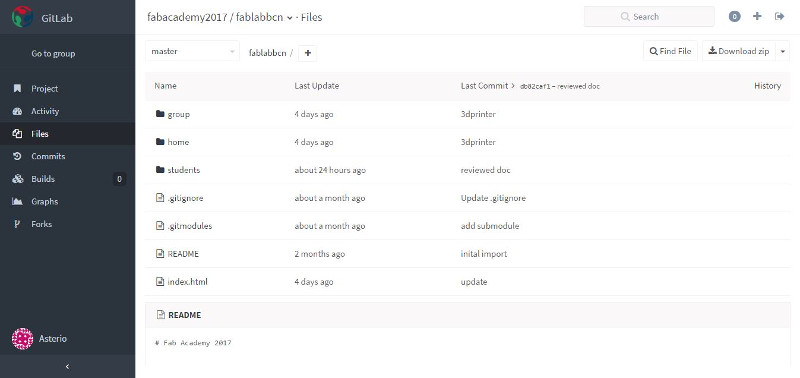The height and width of the screenshot is (378, 800).
Task: Click Go to group link
Action: pyautogui.click(x=53, y=54)
